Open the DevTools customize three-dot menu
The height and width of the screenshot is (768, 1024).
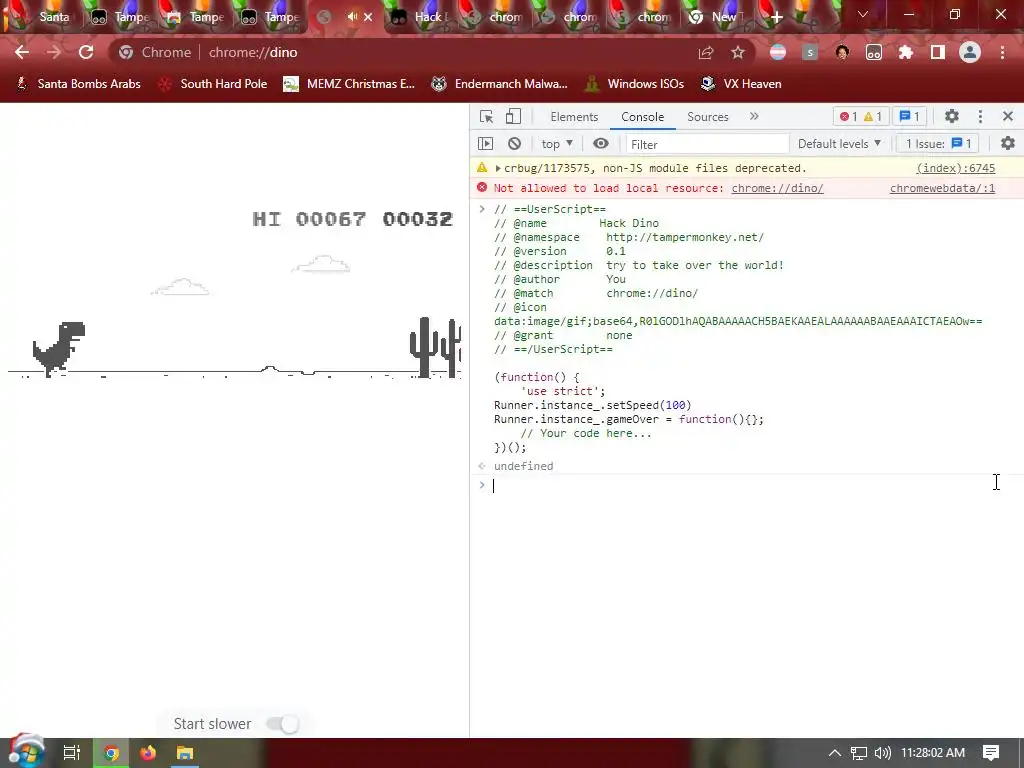pos(980,116)
